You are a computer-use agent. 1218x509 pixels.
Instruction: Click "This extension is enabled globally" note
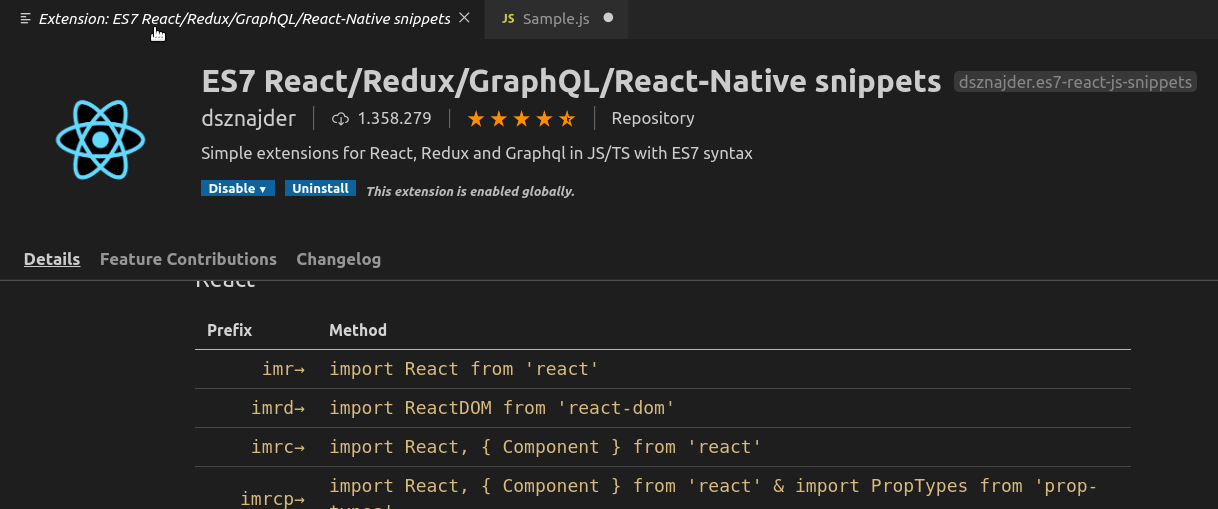[x=470, y=191]
